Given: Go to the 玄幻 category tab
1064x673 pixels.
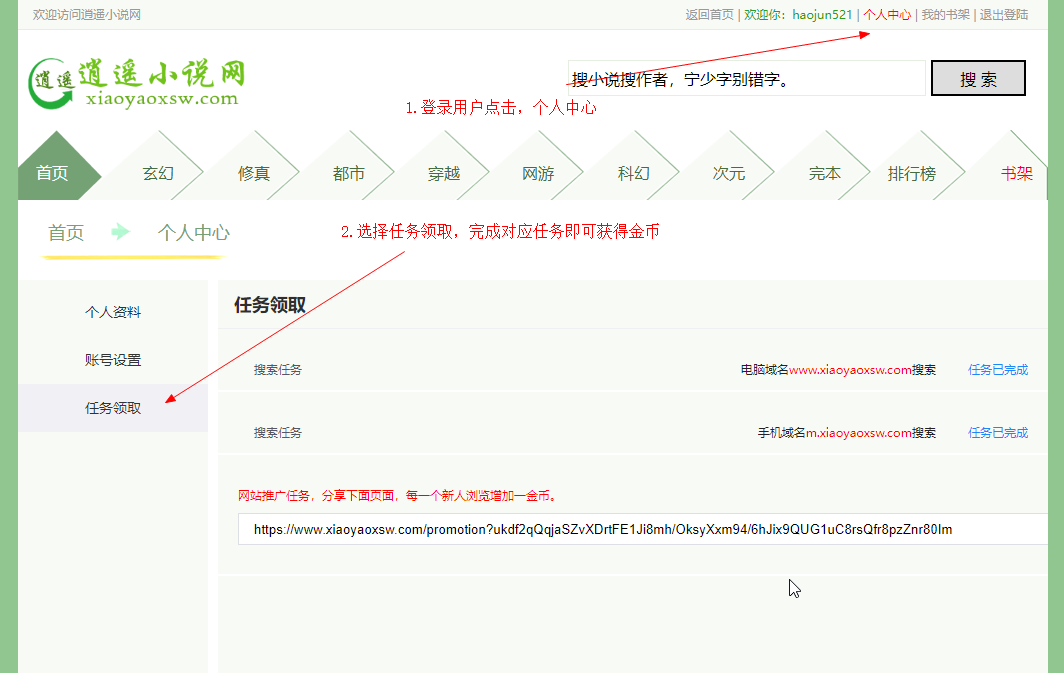Looking at the screenshot, I should click(x=158, y=173).
